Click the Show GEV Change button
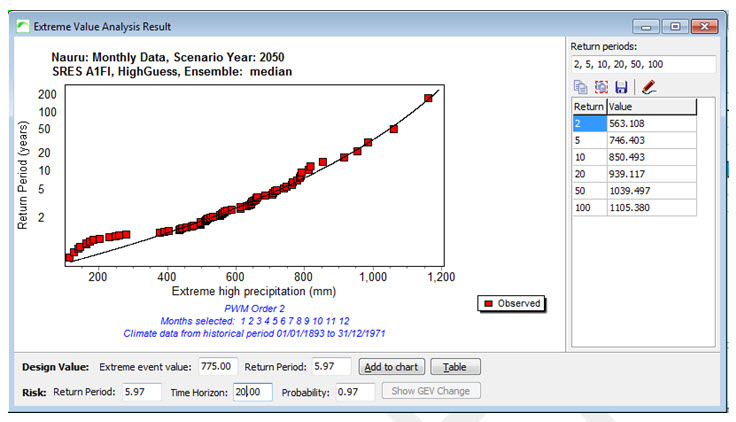736x422 pixels. pyautogui.click(x=431, y=391)
